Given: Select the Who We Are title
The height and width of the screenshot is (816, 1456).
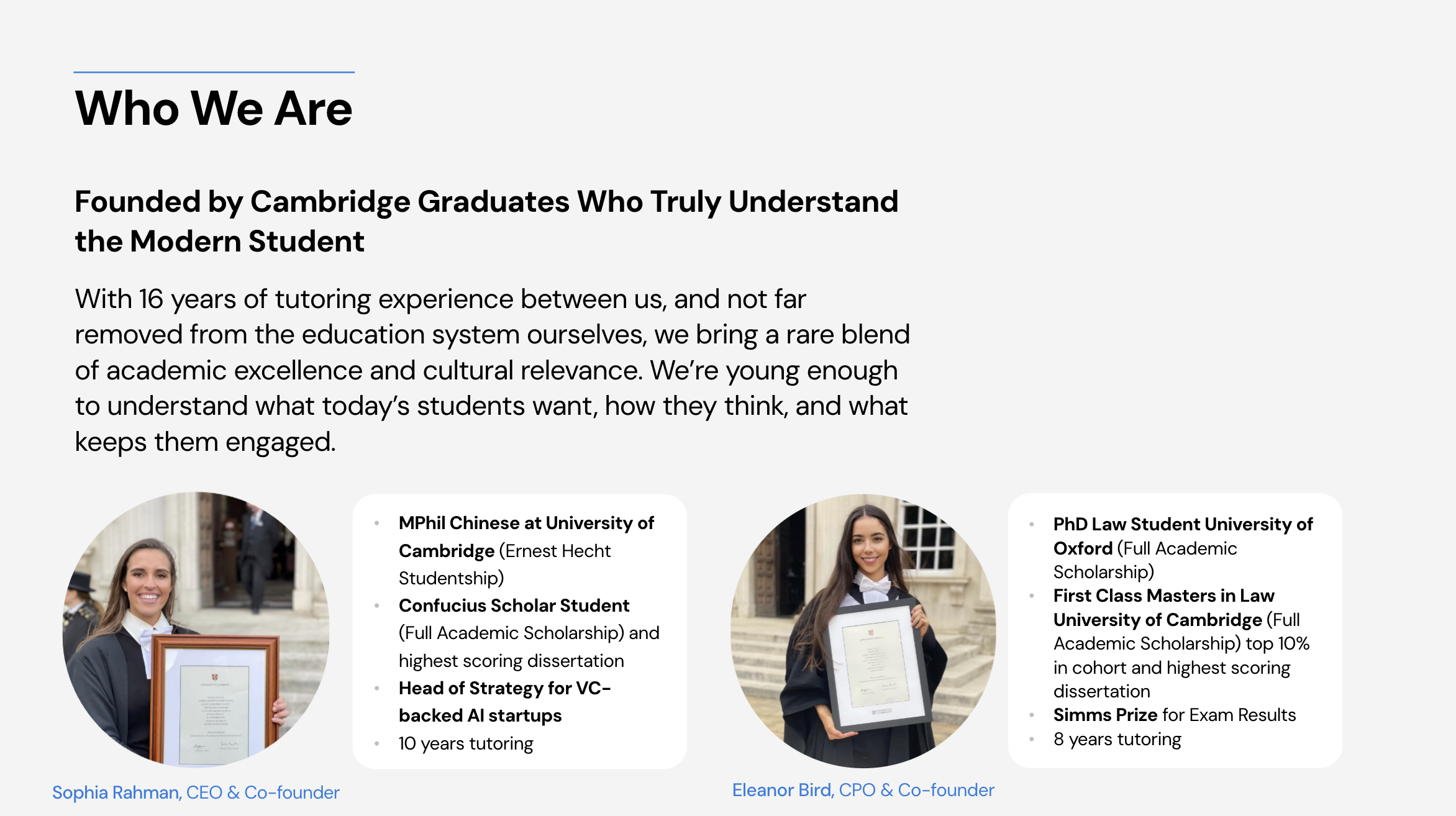Looking at the screenshot, I should [x=214, y=108].
